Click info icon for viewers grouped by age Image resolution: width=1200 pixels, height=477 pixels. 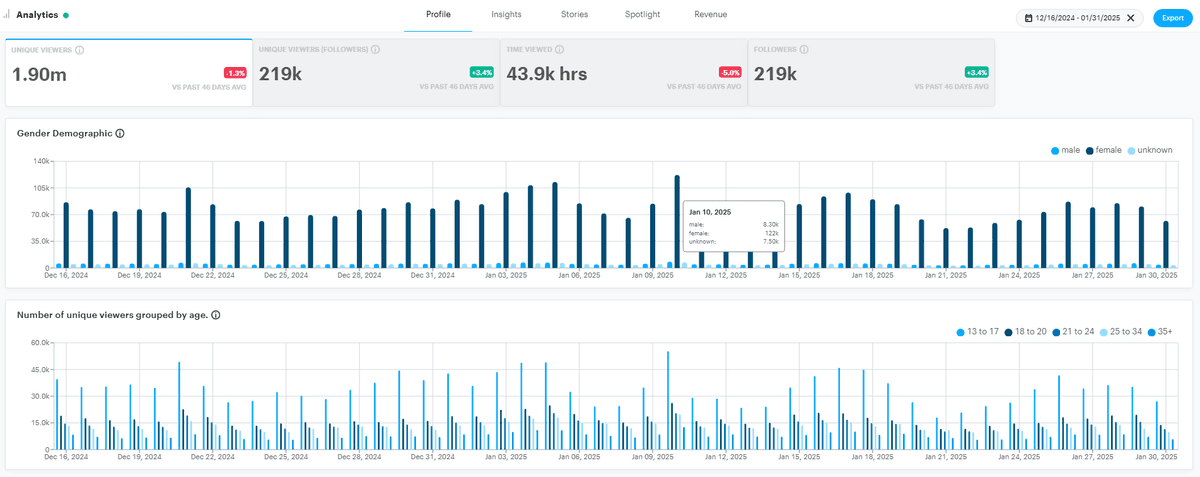(x=216, y=315)
